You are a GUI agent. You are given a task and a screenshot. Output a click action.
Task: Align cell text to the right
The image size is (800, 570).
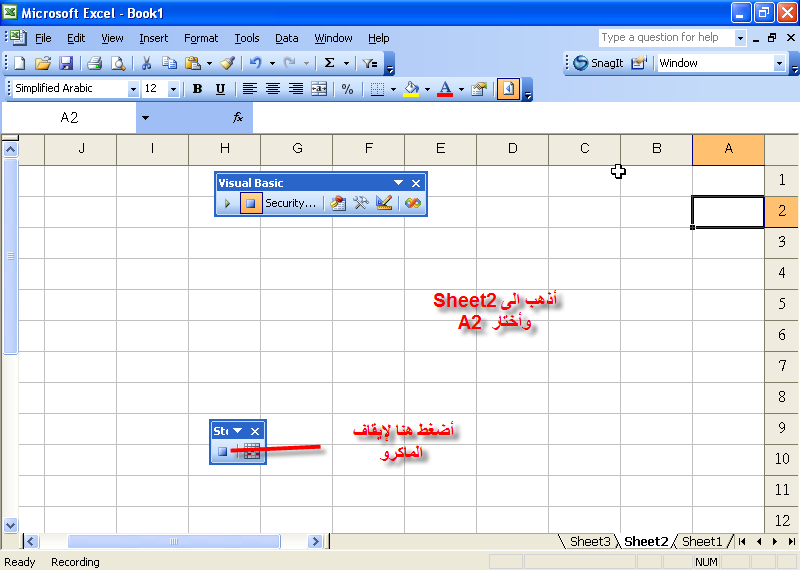[x=296, y=89]
